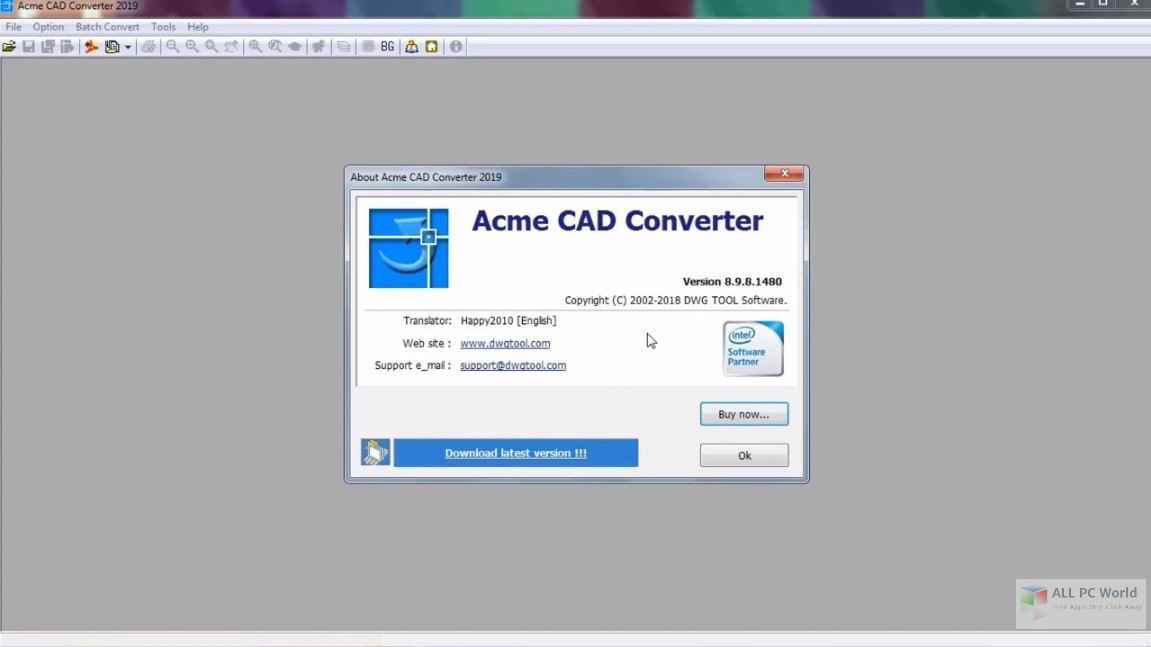Click the red PDF convert toolbar icon
The image size is (1151, 647).
91,47
